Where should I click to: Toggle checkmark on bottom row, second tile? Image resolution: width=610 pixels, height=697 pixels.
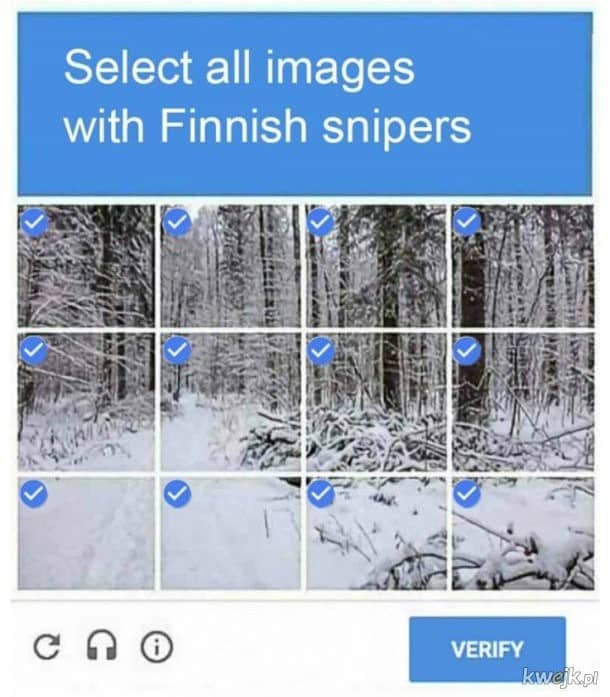click(177, 494)
